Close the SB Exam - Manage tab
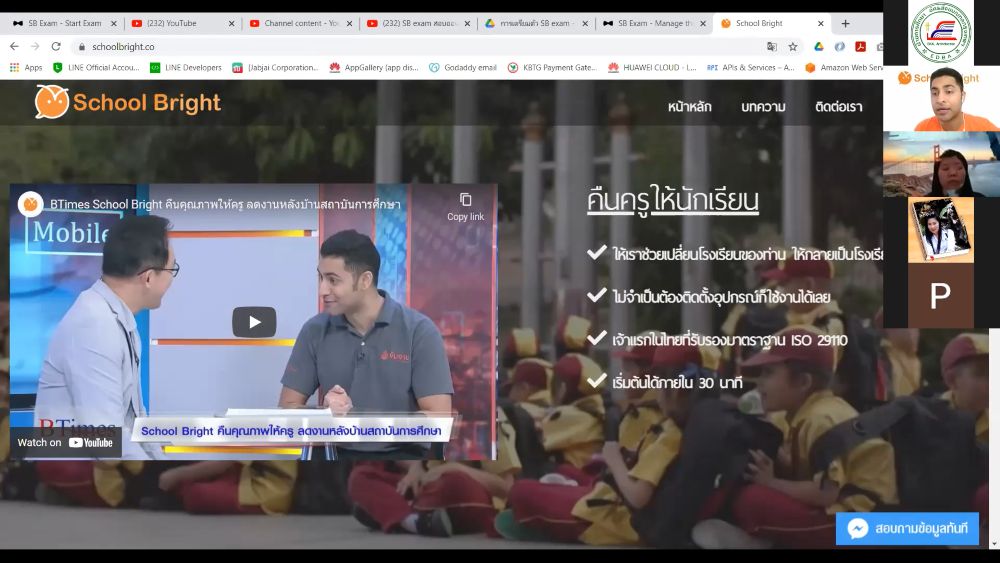This screenshot has width=1000, height=563. point(703,24)
